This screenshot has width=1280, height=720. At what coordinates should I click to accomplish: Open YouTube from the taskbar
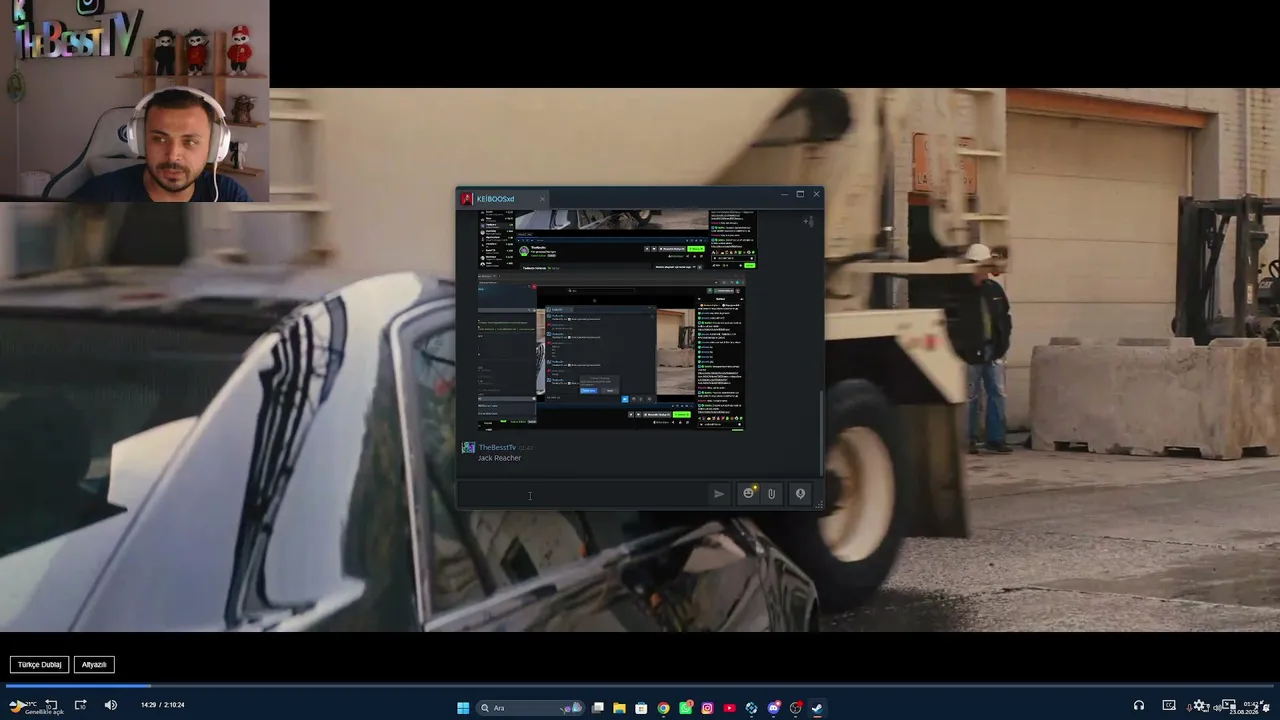pos(729,708)
